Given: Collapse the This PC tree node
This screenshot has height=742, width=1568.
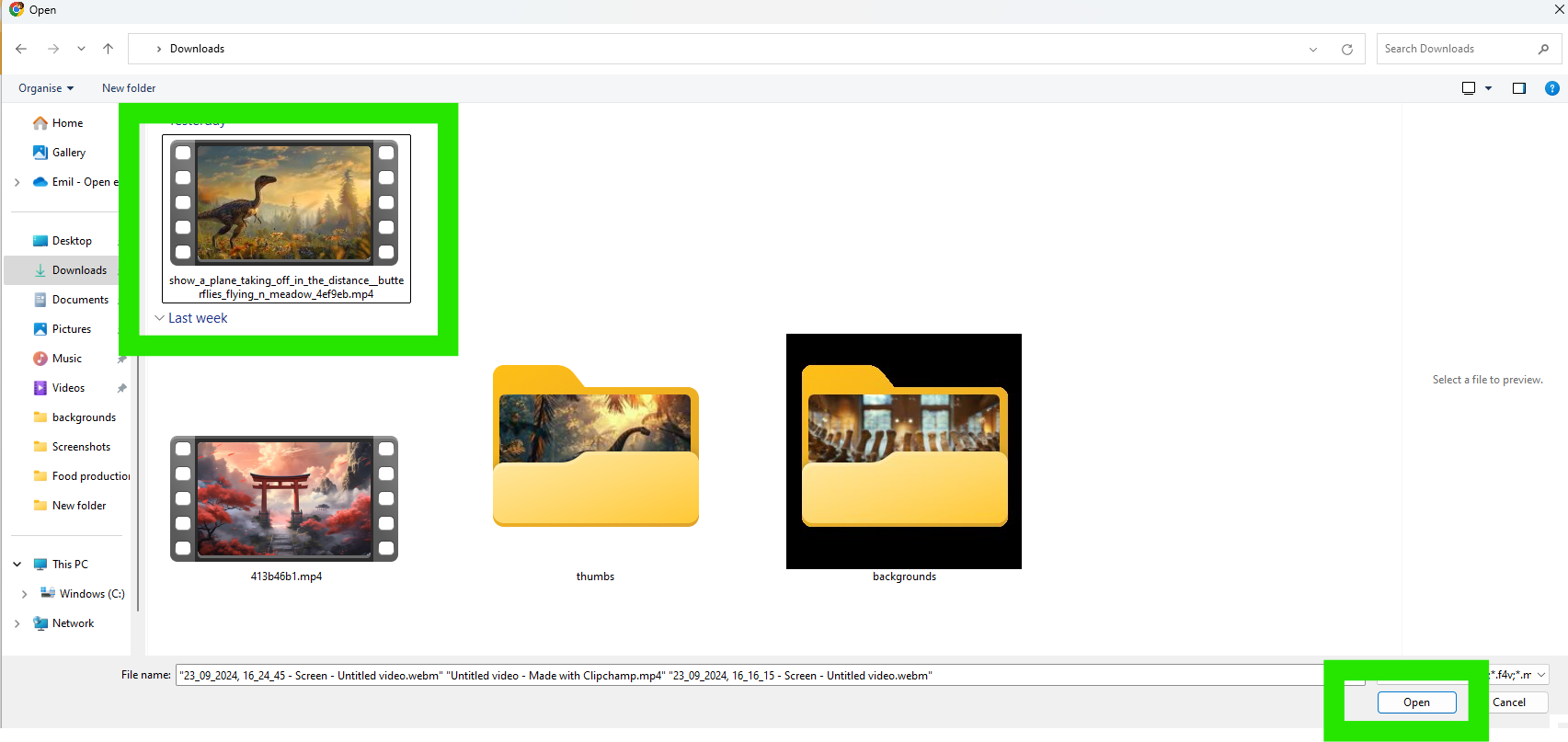Looking at the screenshot, I should 17,565.
